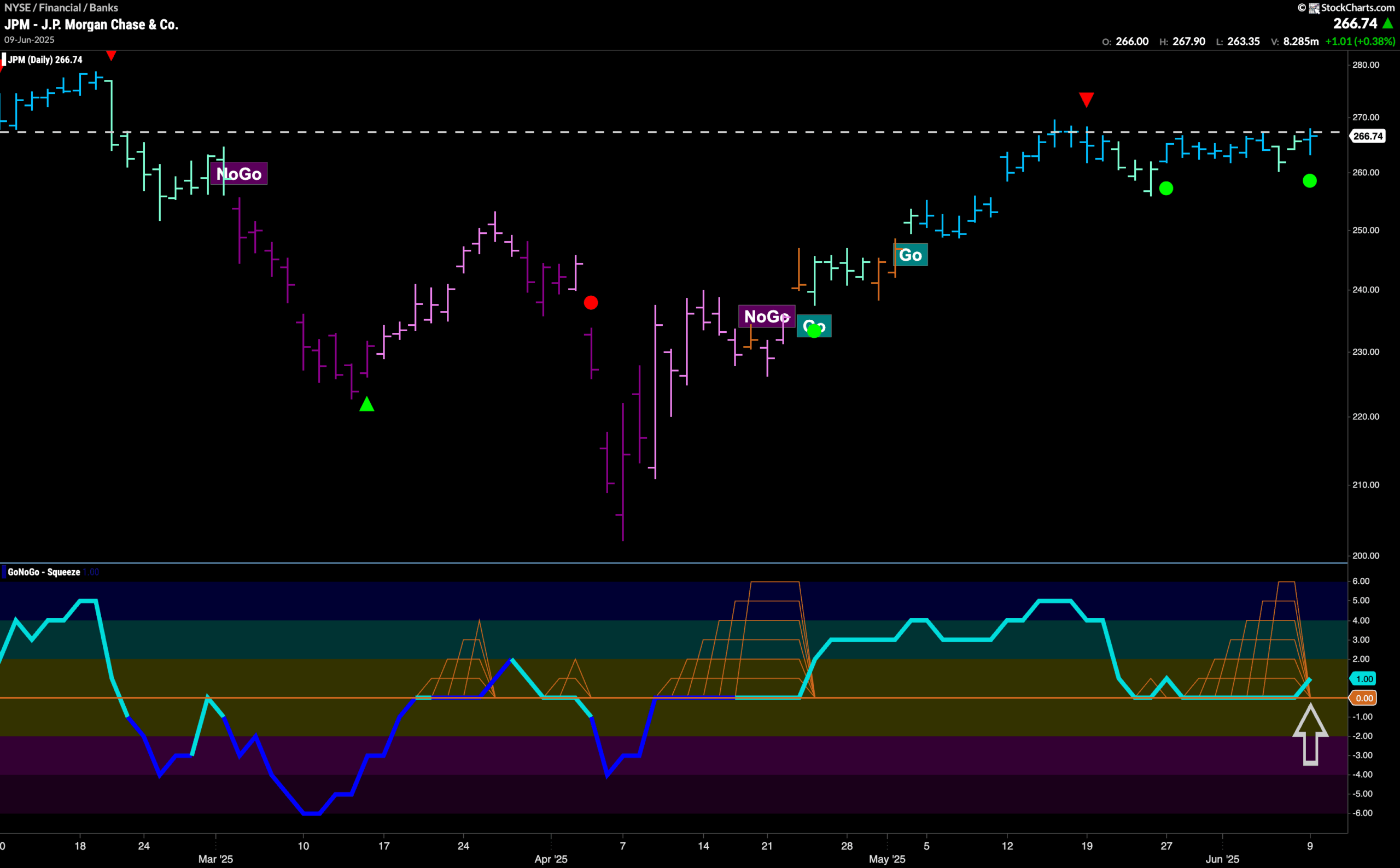Click the red circle marker in early April

coord(591,302)
